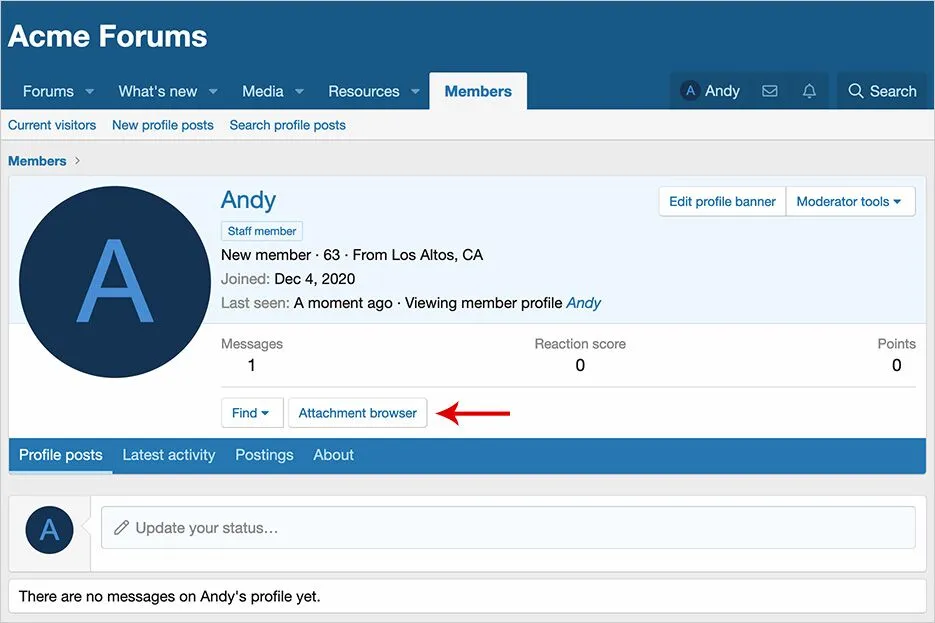
Task: Open the envelope inbox icon
Action: pos(769,91)
